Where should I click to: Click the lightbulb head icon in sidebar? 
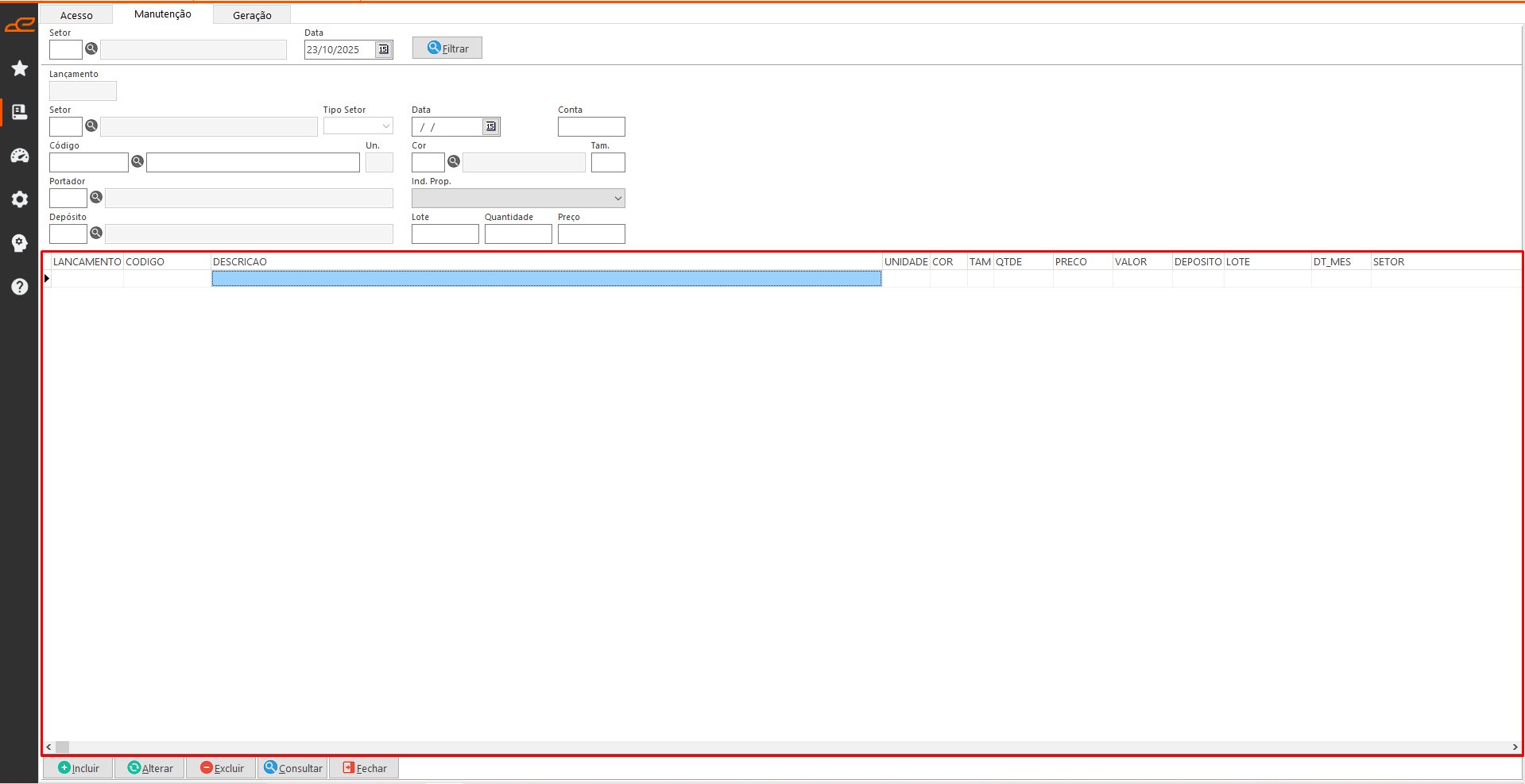[x=20, y=243]
